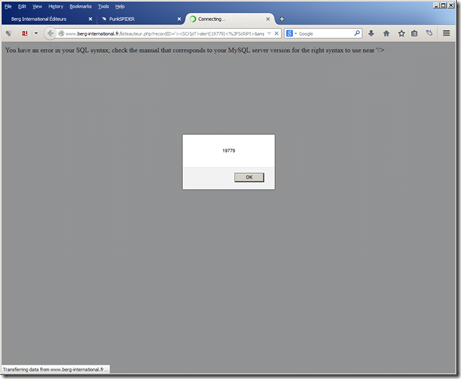Open the hamburger menu icon

tap(446, 33)
